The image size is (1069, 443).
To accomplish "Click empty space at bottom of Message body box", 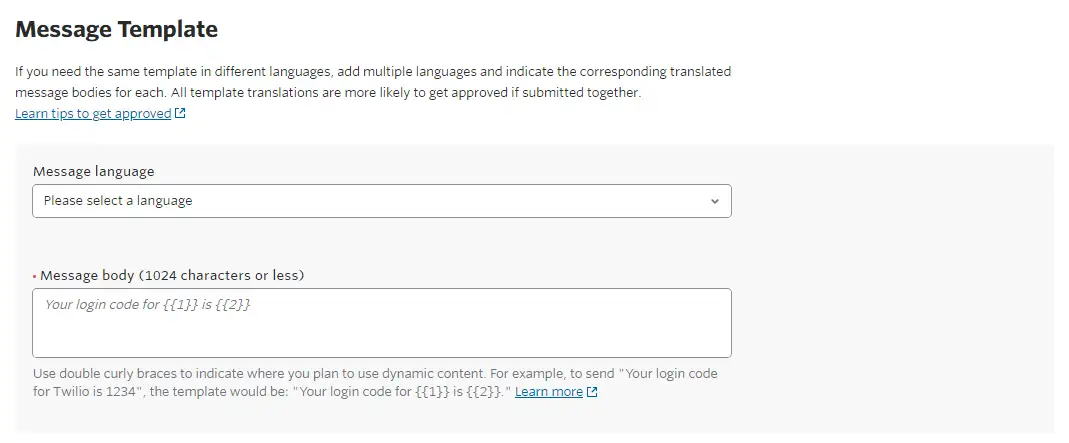I will tap(381, 343).
